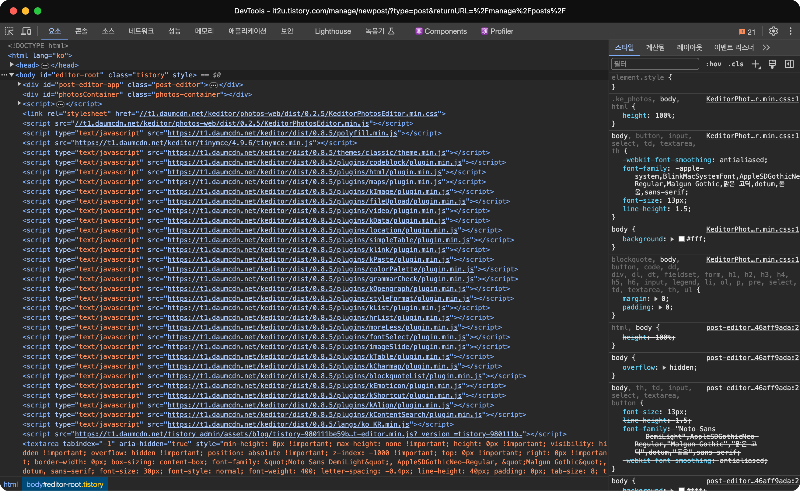This screenshot has width=800, height=491.
Task: Show more style sidebar tabs with >> chevron
Action: pyautogui.click(x=766, y=47)
